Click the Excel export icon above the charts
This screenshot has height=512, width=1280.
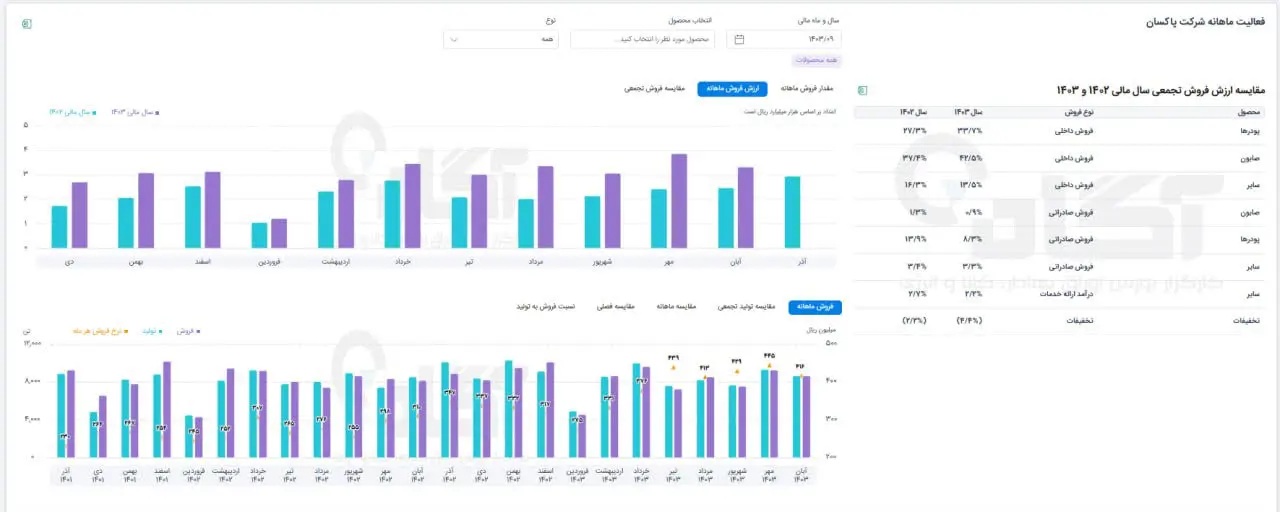tap(26, 23)
